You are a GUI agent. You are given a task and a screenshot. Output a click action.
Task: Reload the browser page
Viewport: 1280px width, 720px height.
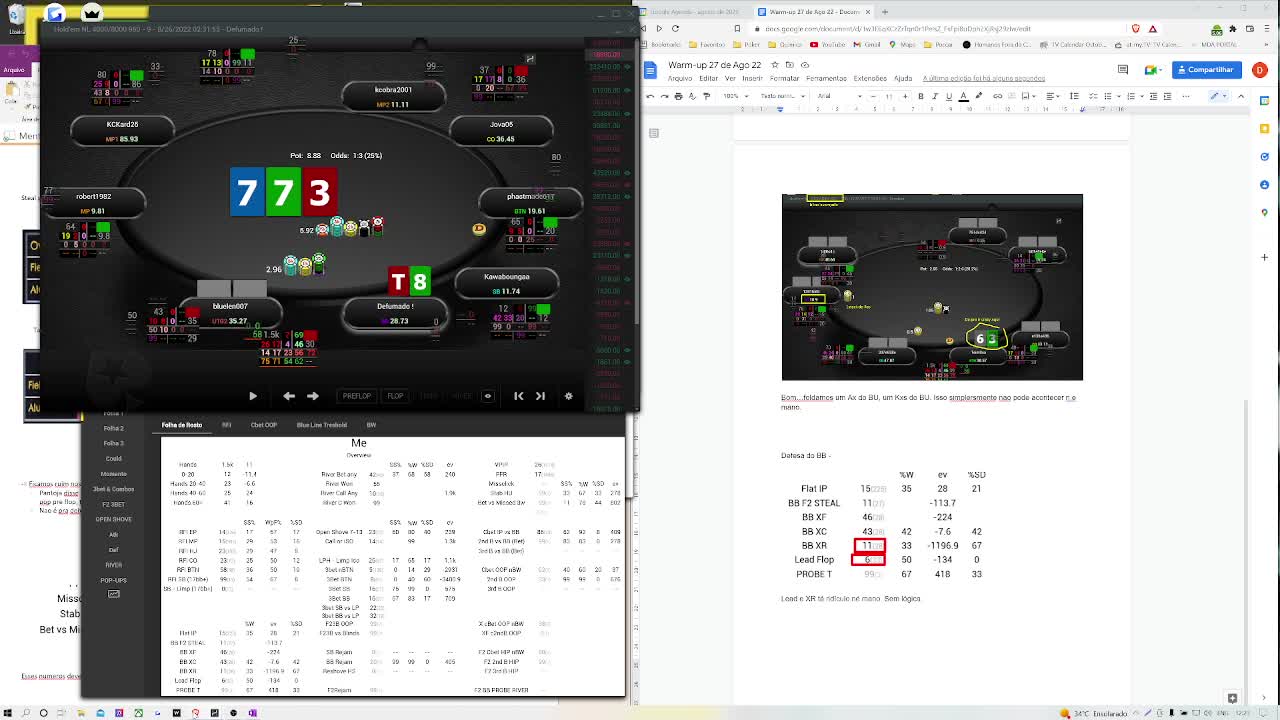[x=675, y=29]
